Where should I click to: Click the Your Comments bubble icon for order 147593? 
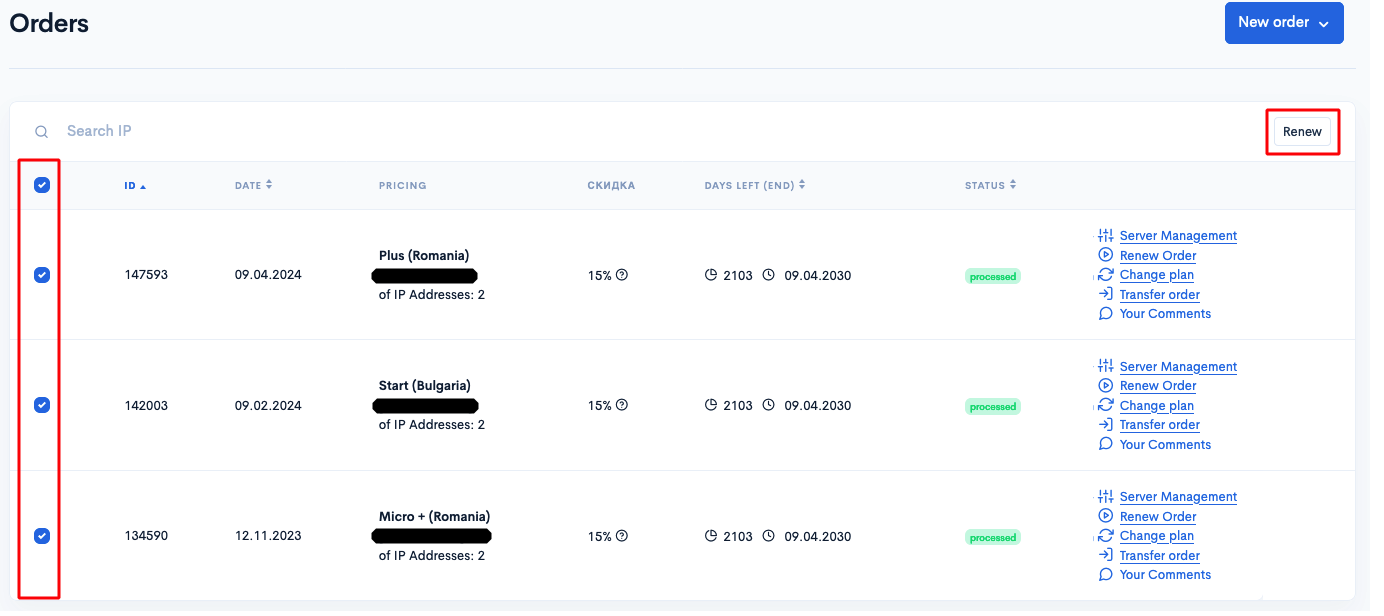click(x=1105, y=313)
